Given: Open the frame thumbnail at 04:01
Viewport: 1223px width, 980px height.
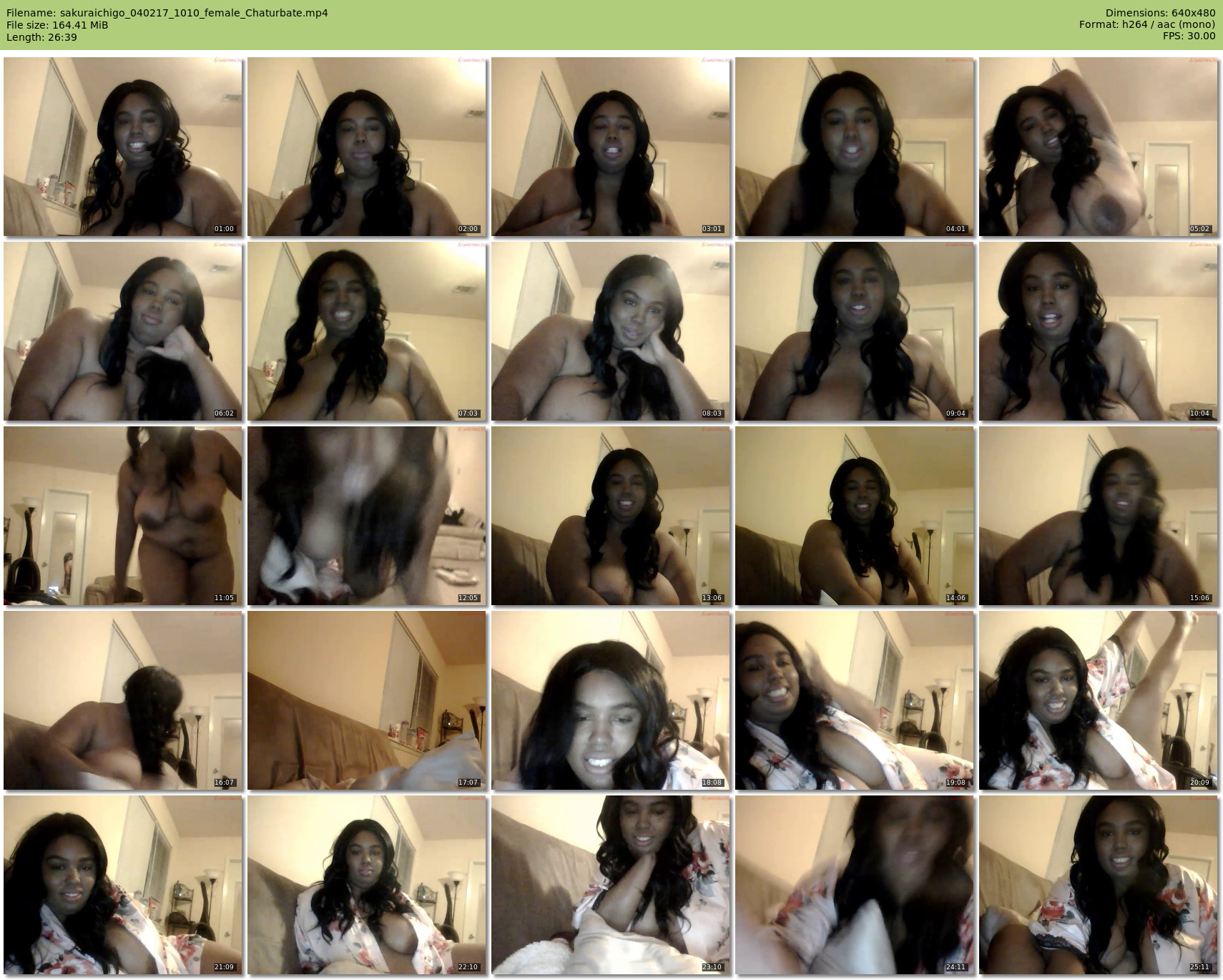Looking at the screenshot, I should (855, 147).
